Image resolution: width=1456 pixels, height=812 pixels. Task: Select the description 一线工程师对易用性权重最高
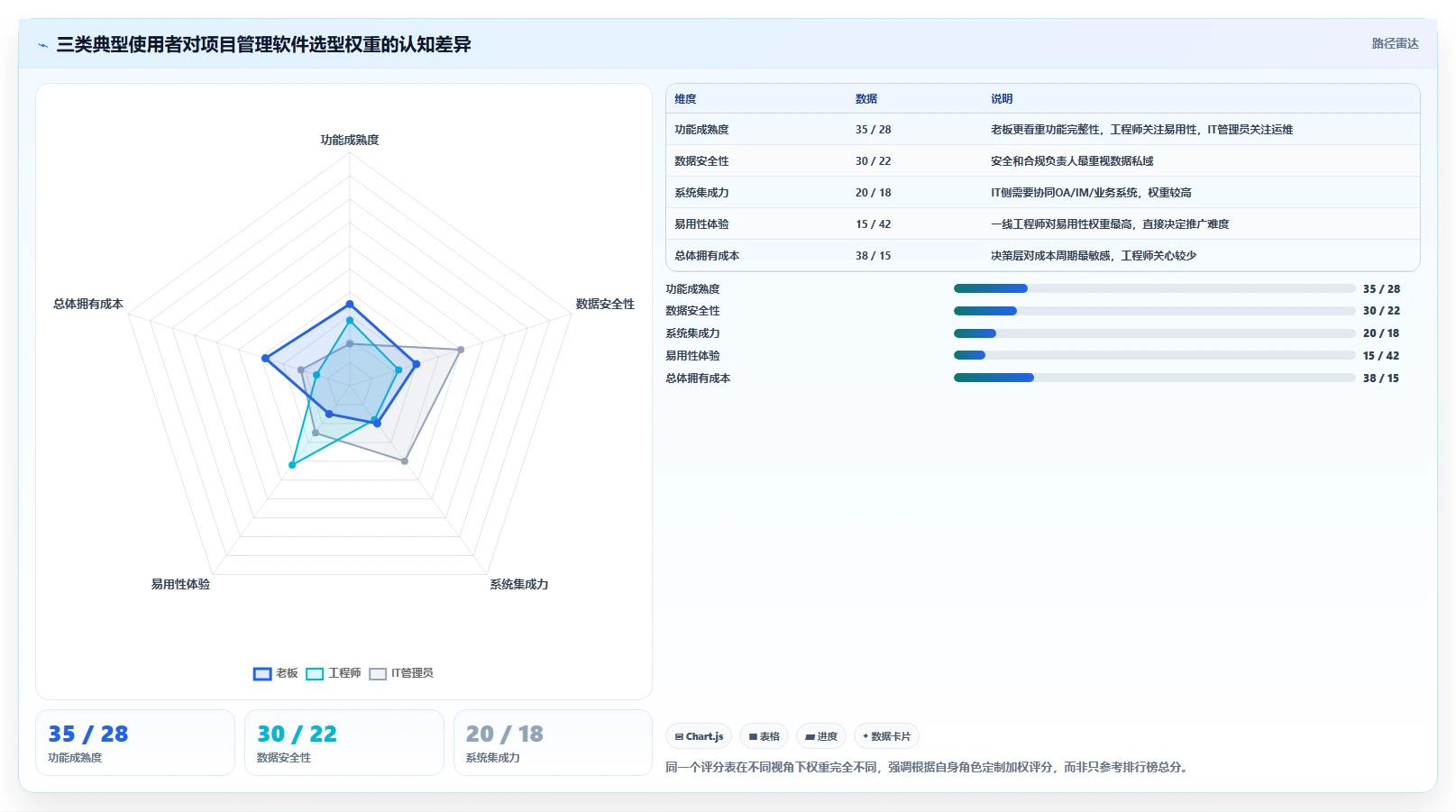click(1110, 224)
